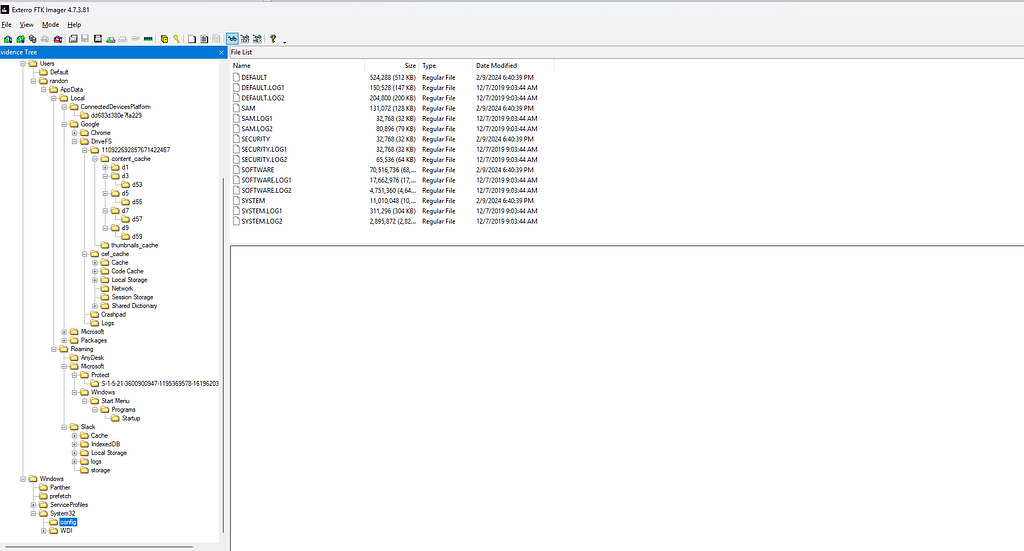
Task: Click the greyed-out Verify Drive/Image icon
Action: tap(135, 39)
